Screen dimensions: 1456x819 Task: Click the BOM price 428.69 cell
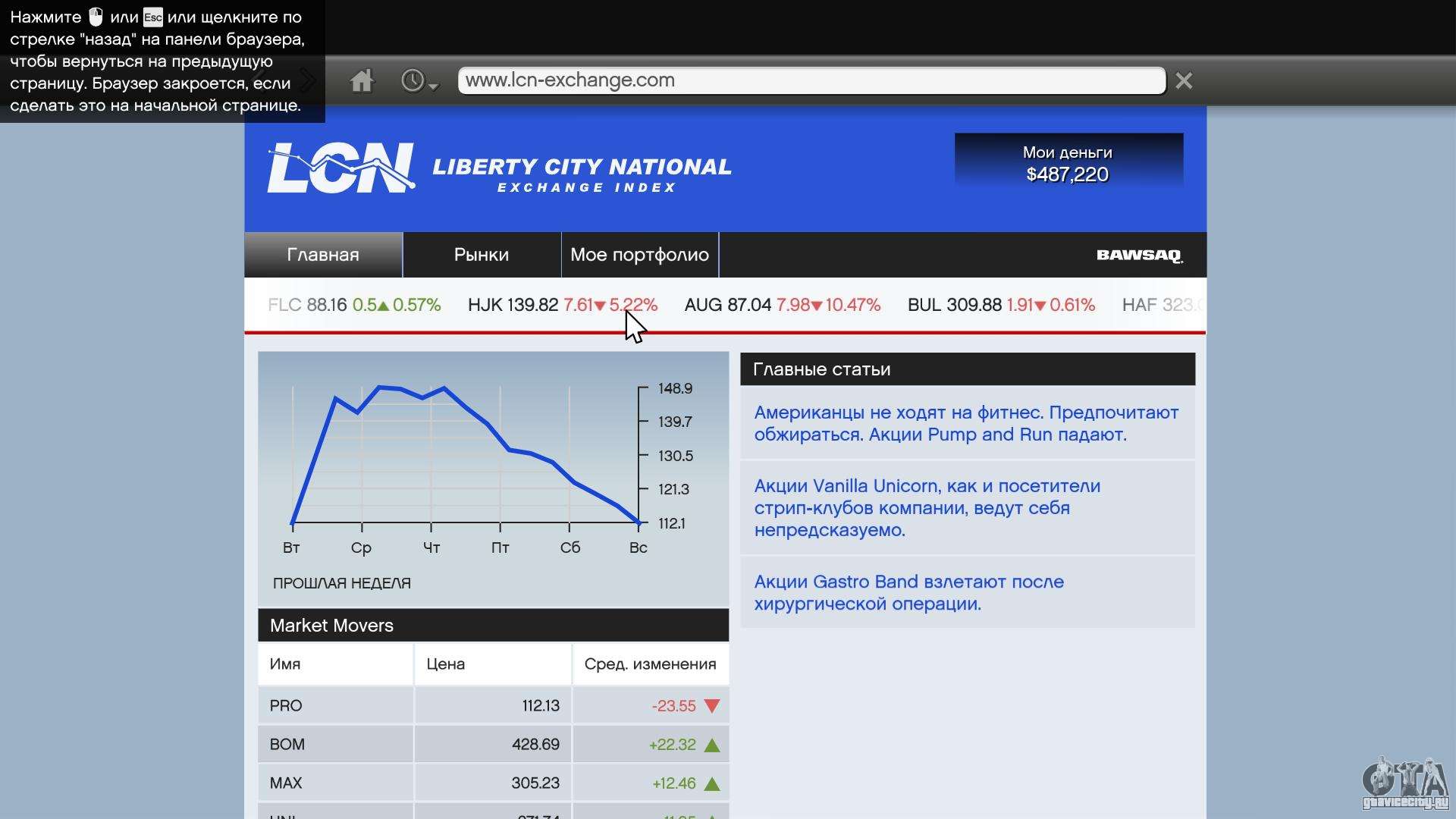pyautogui.click(x=493, y=745)
